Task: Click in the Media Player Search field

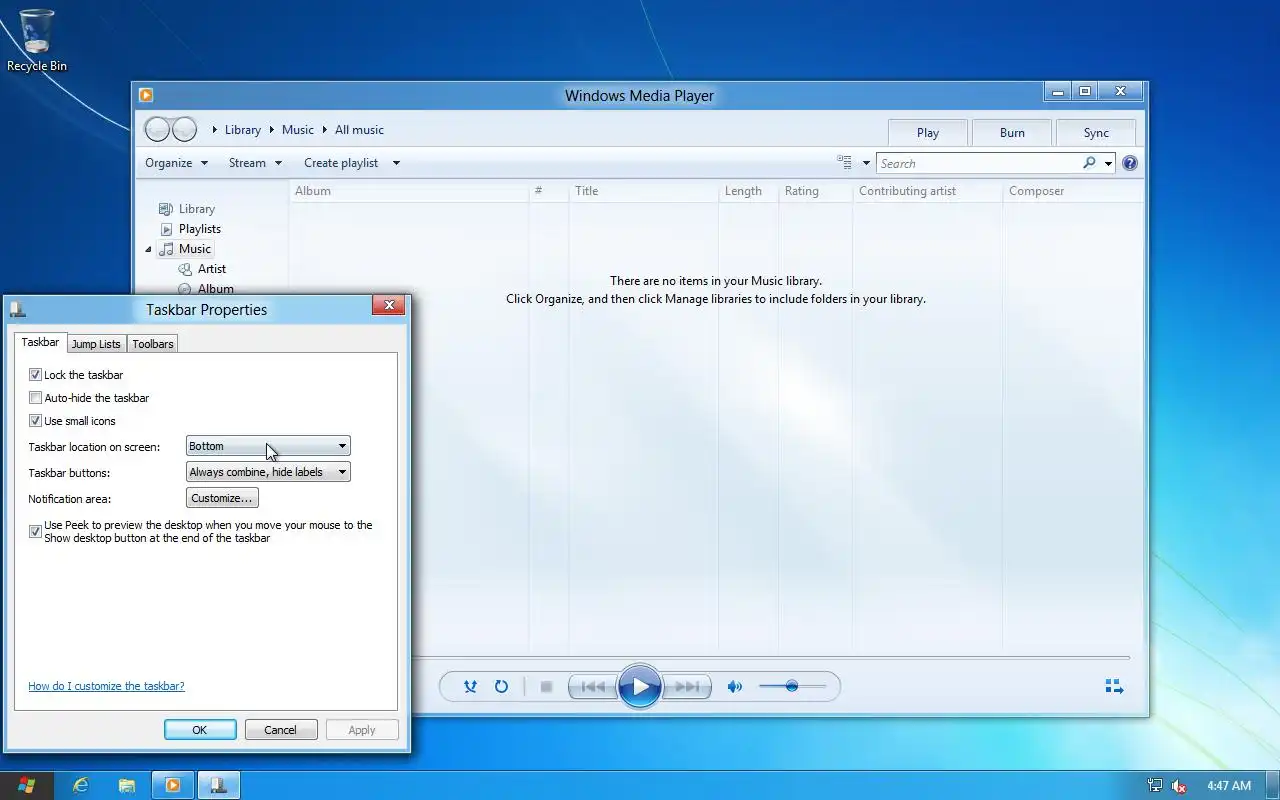Action: pos(980,163)
